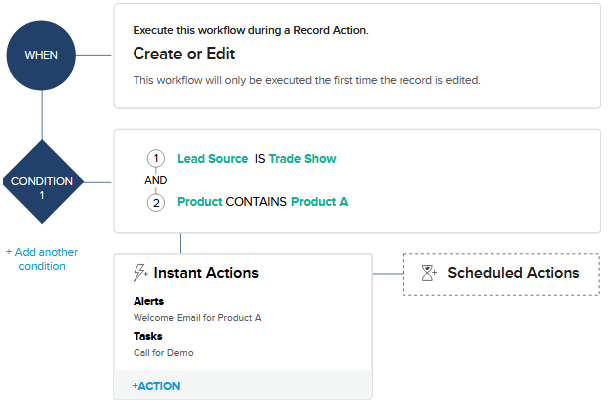Click the AND operator between criteria

pos(156,180)
